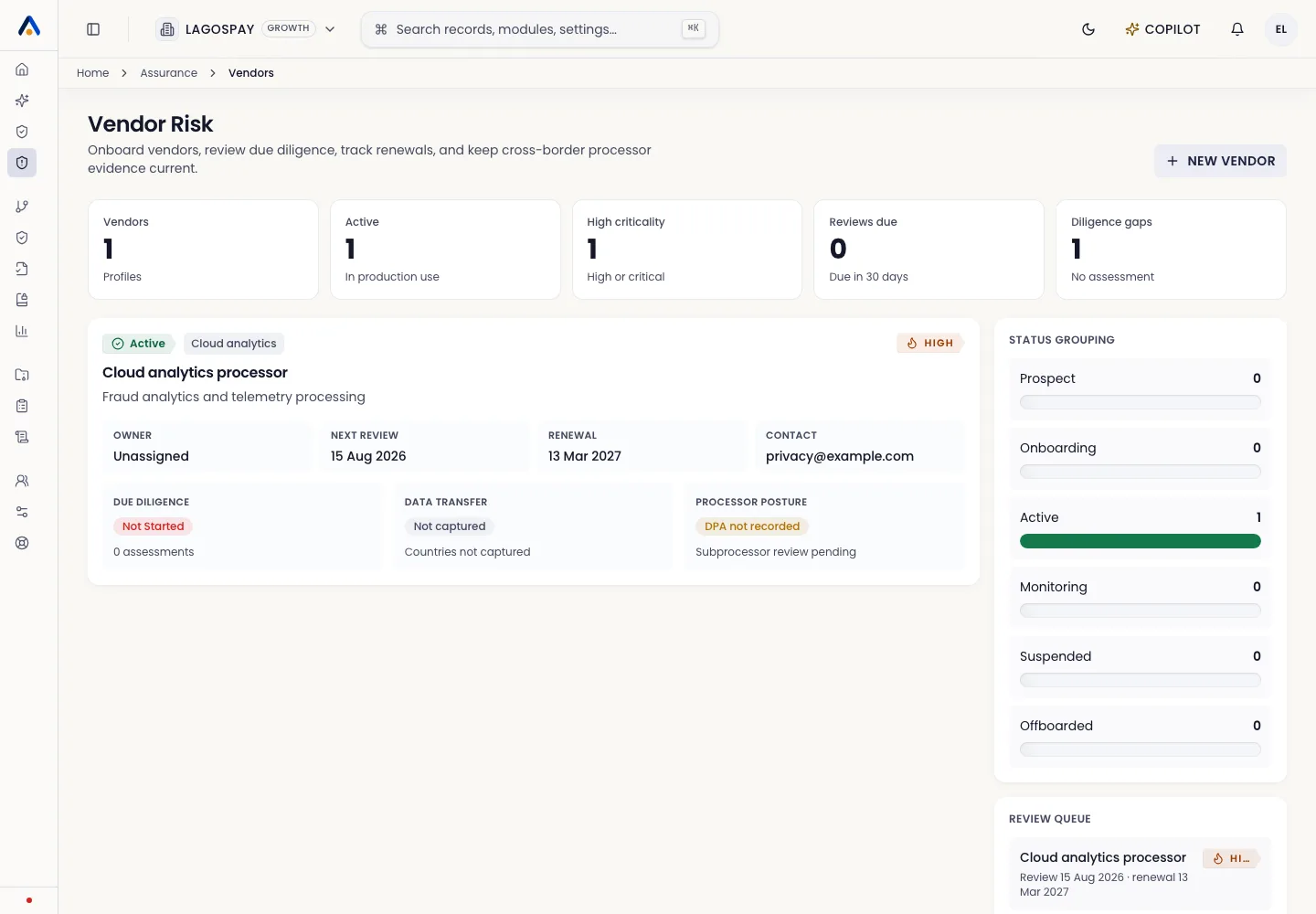Click the Prospect status progress bar
The width and height of the screenshot is (1316, 914).
pyautogui.click(x=1141, y=402)
